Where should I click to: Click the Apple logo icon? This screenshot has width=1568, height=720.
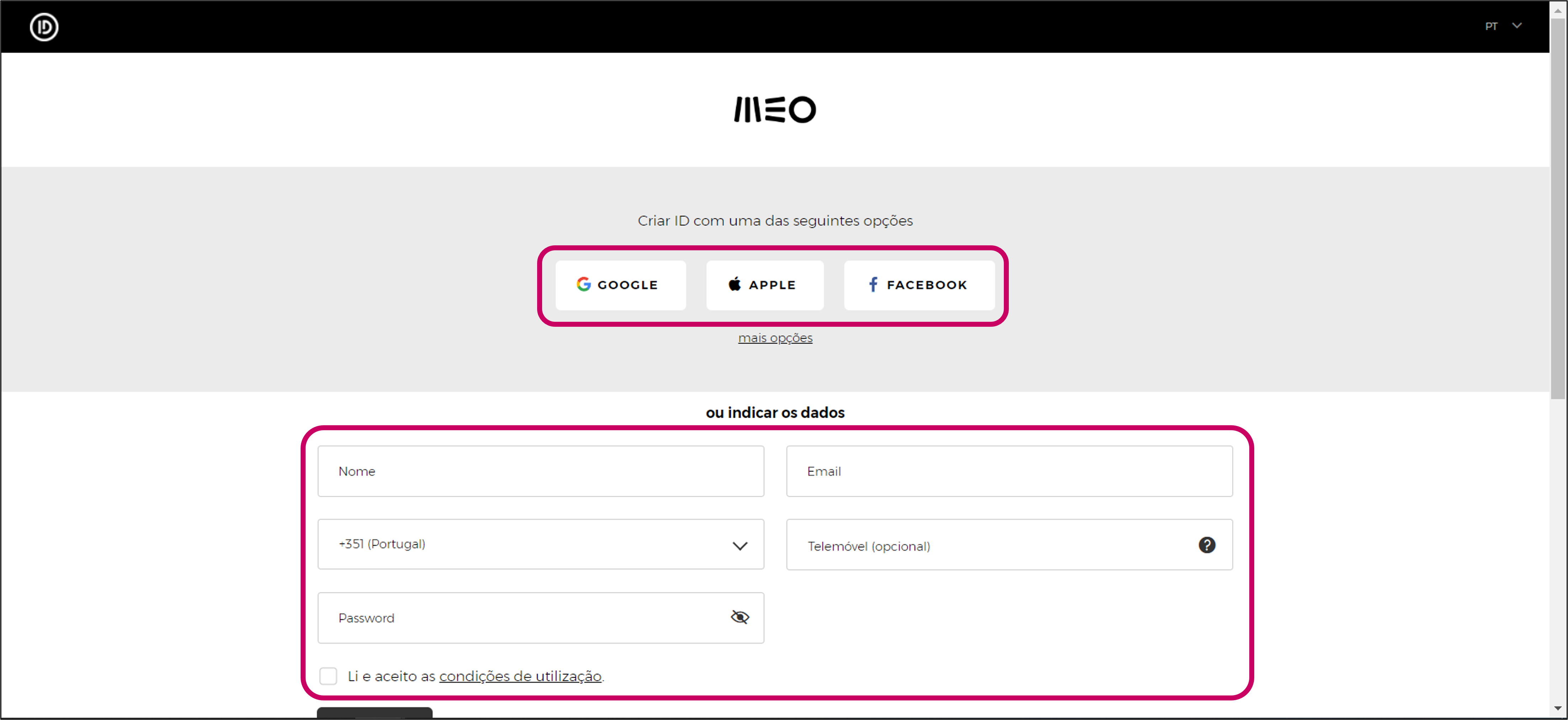click(x=735, y=284)
